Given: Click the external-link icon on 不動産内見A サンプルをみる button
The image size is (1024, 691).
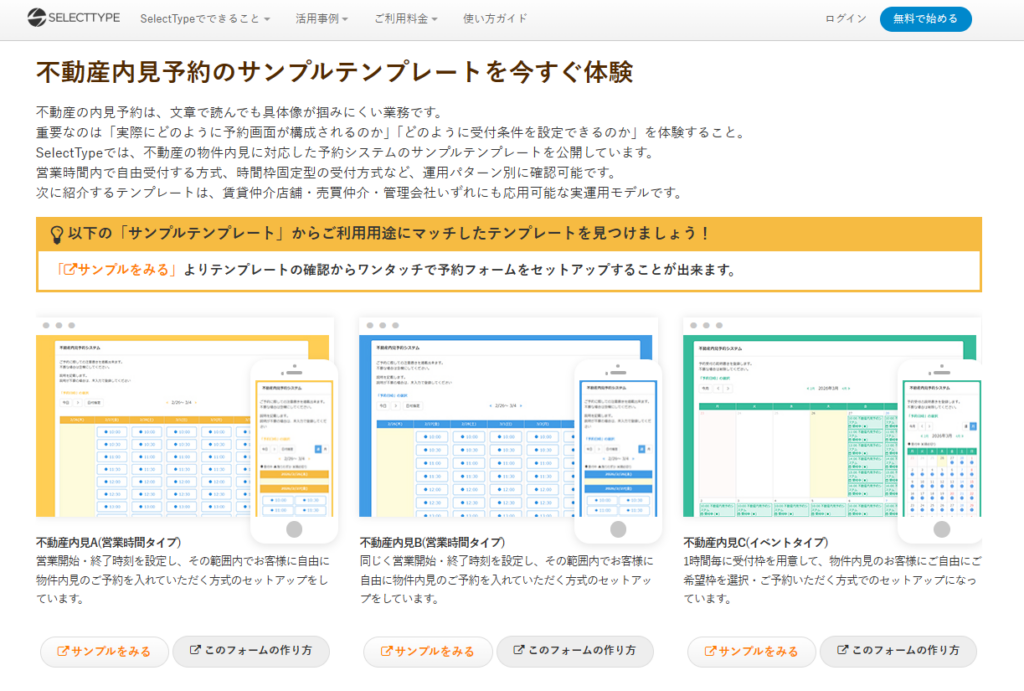Looking at the screenshot, I should click(62, 651).
